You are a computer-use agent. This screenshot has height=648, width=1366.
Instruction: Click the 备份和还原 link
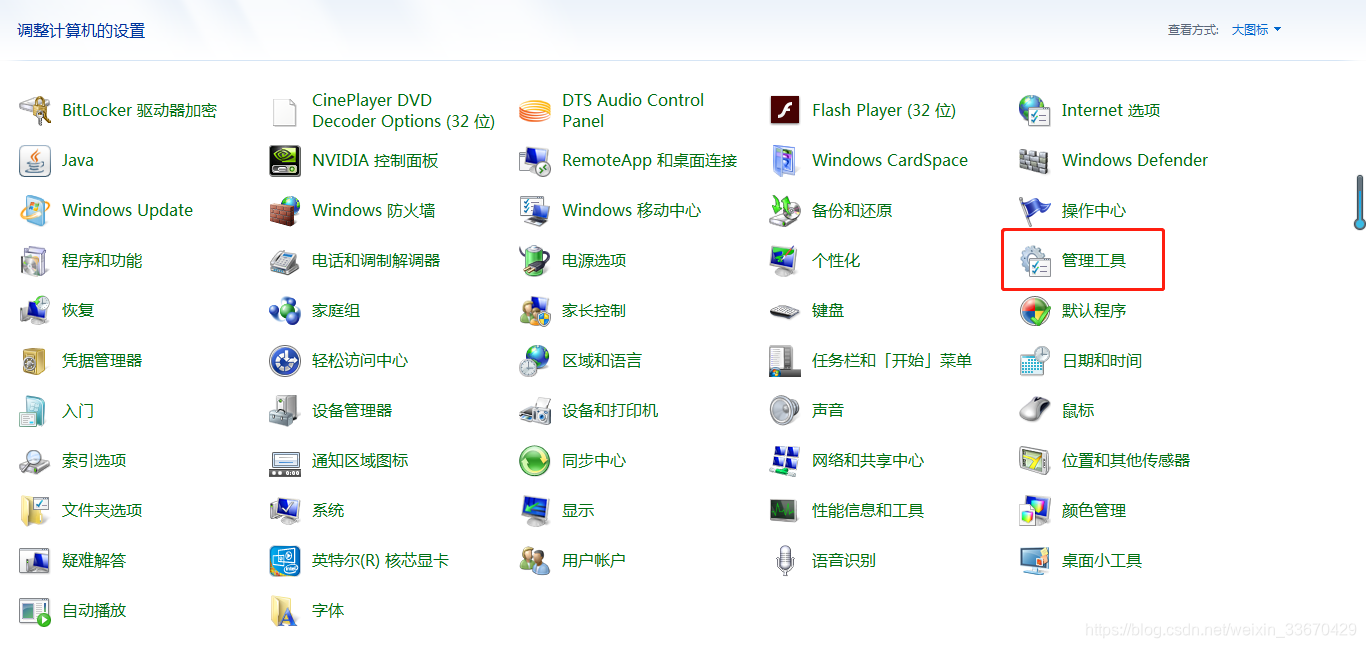852,210
